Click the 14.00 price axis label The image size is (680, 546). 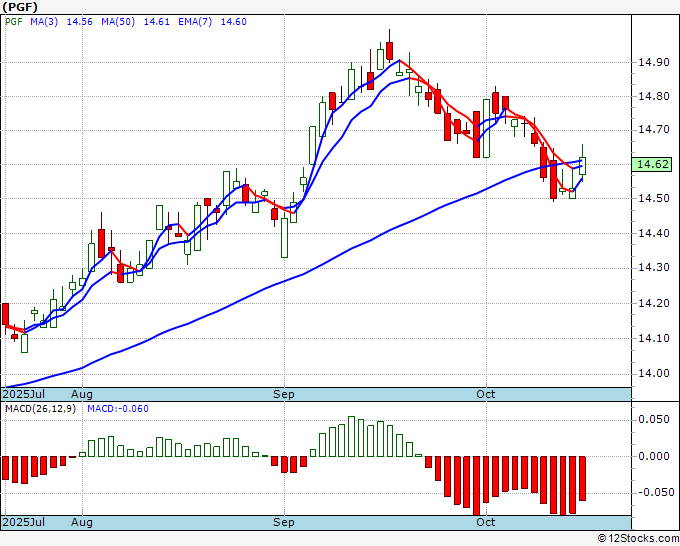pyautogui.click(x=654, y=373)
